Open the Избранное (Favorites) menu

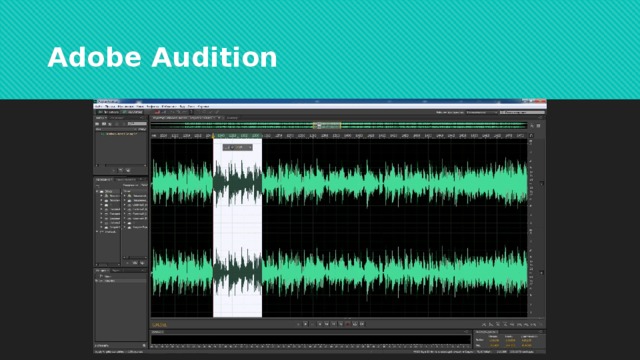point(169,107)
